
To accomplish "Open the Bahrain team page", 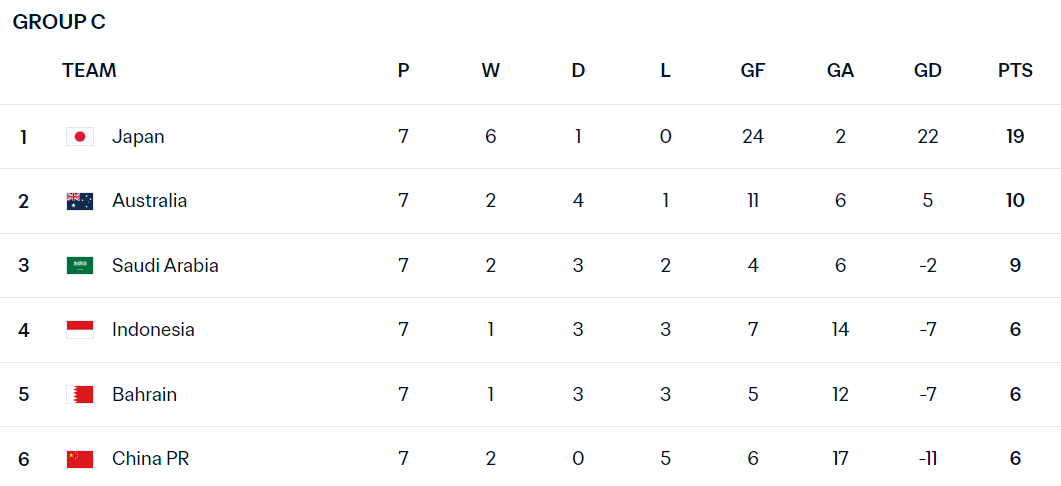I will (144, 395).
